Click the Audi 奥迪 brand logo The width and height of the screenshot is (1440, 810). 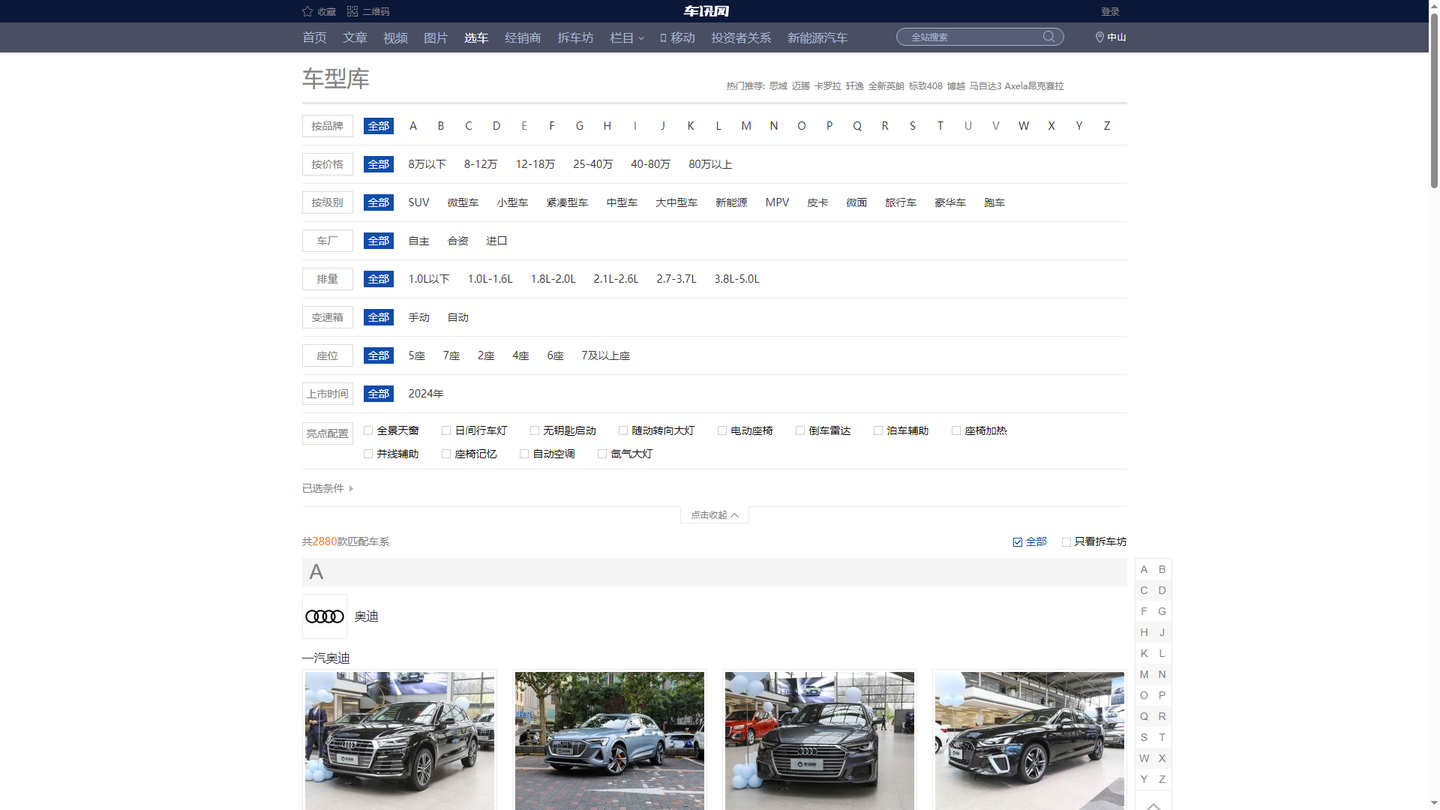[325, 616]
